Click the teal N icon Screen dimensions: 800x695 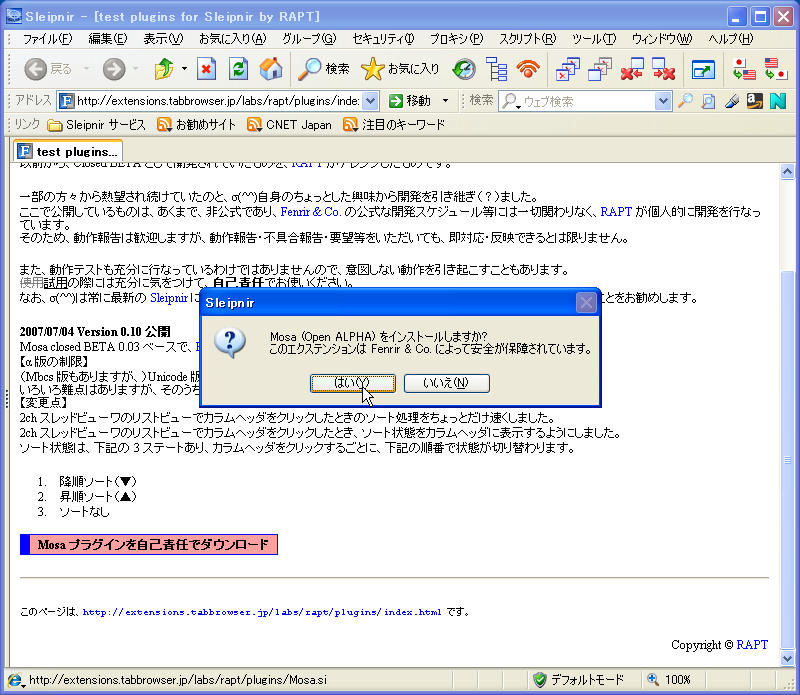click(x=778, y=101)
